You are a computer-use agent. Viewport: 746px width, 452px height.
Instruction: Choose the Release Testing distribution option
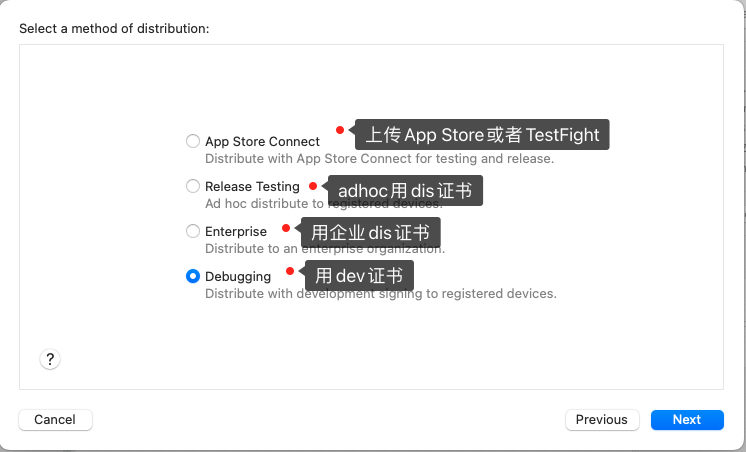tap(193, 186)
